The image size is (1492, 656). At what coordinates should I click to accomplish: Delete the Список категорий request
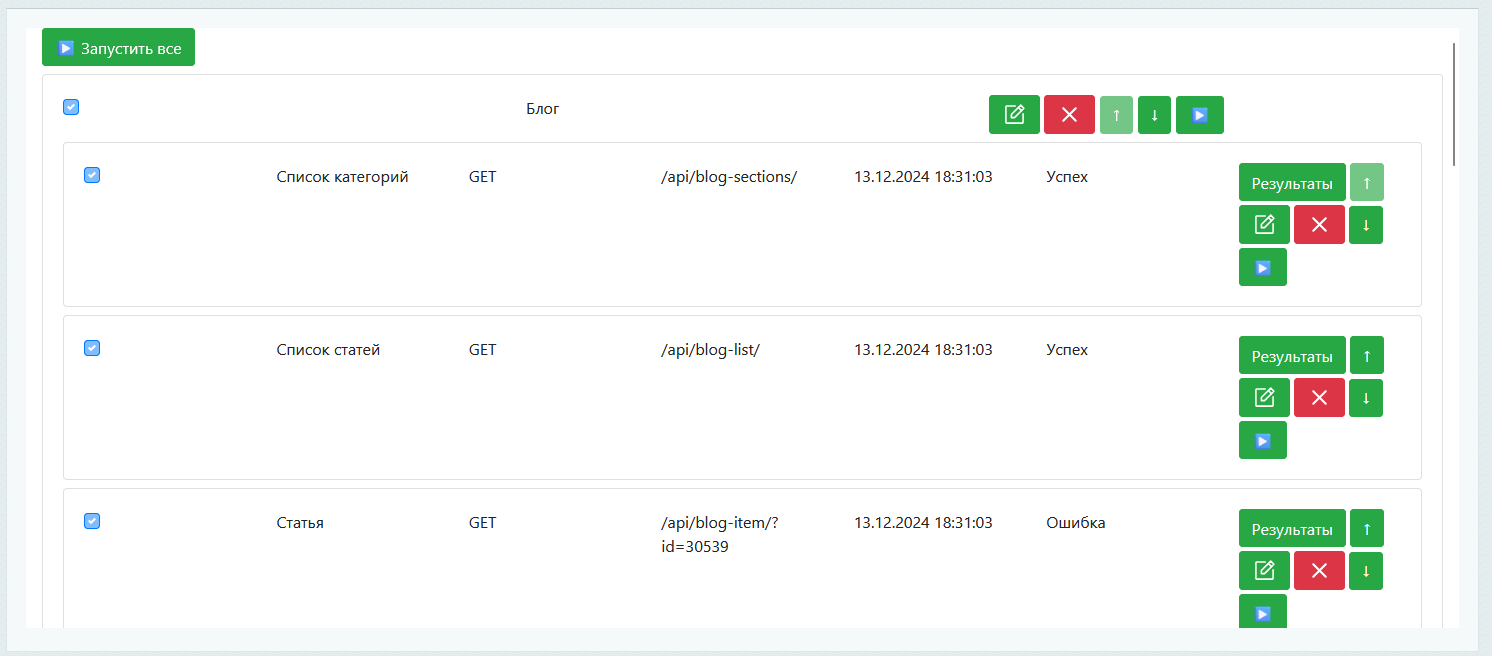point(1319,225)
